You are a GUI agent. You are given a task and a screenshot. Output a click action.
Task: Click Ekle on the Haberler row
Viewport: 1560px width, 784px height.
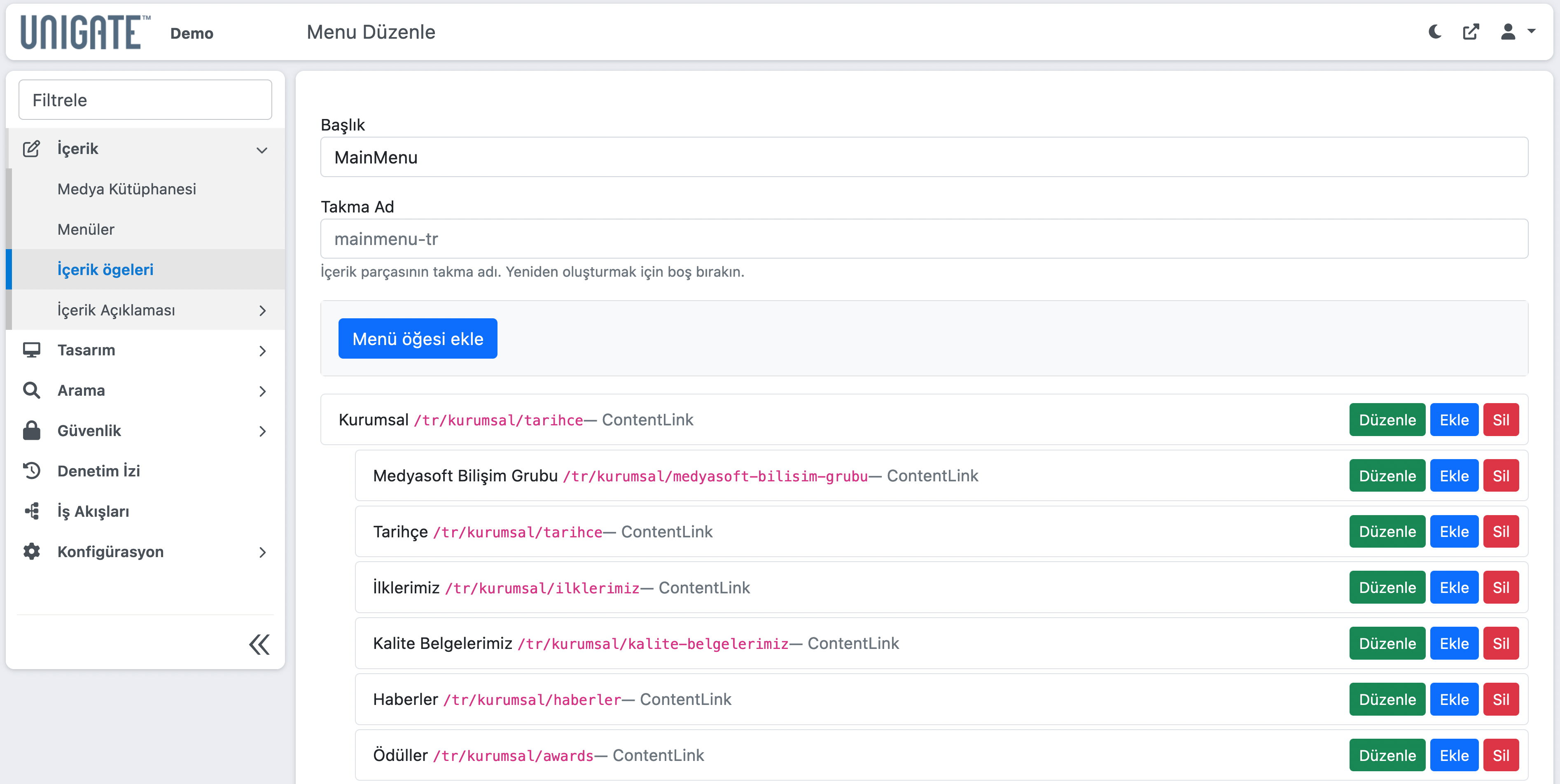[x=1454, y=700]
